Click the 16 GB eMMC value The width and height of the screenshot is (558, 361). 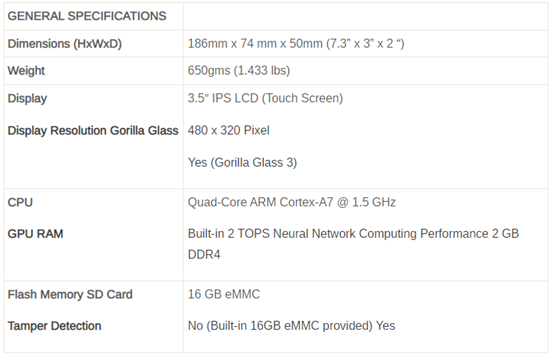(x=224, y=294)
